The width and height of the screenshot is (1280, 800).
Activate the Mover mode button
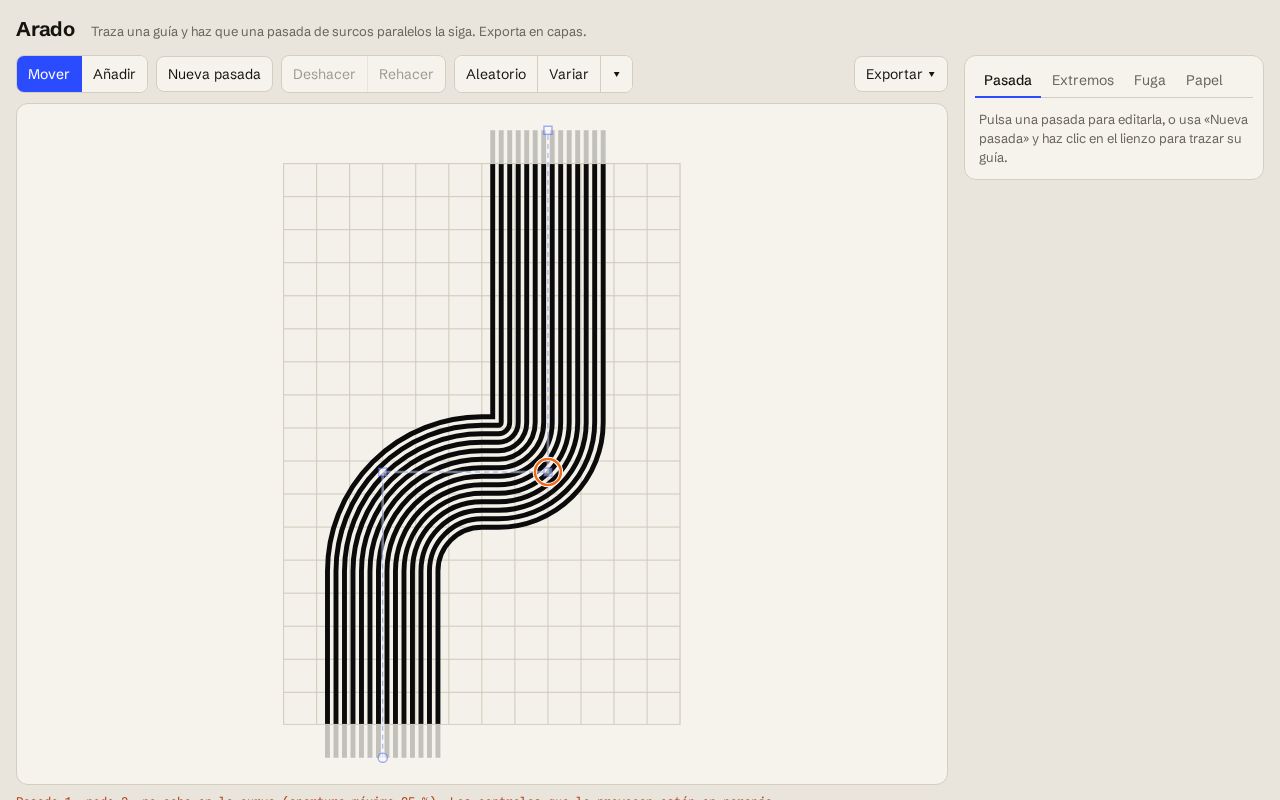[x=49, y=74]
